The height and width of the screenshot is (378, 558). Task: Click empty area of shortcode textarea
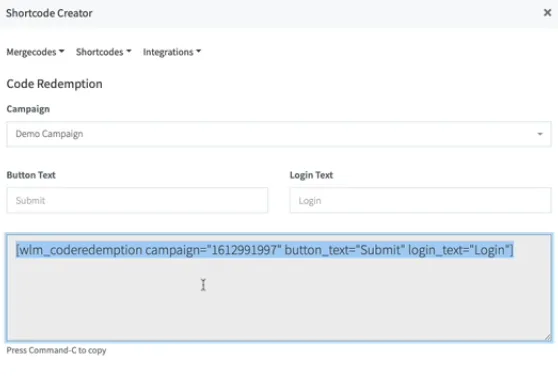point(279,303)
